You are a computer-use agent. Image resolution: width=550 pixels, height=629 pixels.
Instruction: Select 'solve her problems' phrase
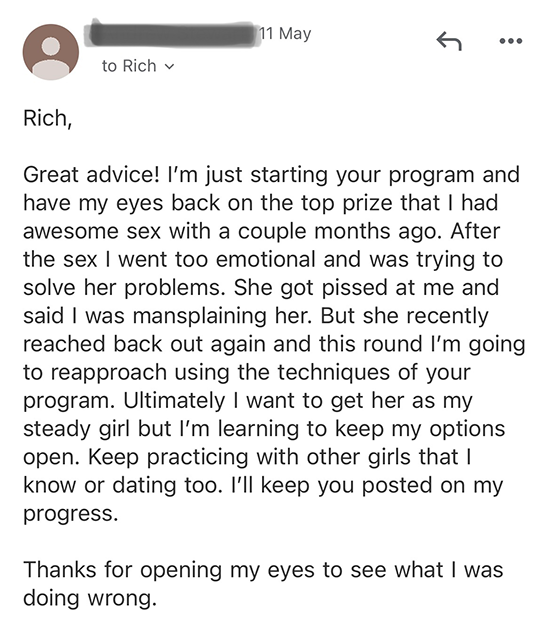click(x=124, y=288)
